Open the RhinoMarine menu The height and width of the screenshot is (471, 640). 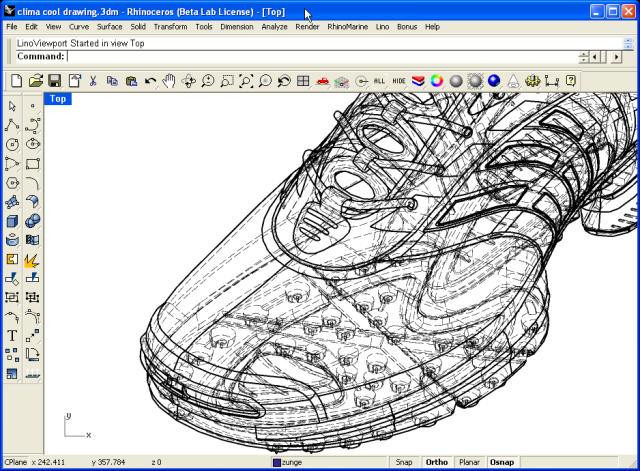[x=348, y=26]
